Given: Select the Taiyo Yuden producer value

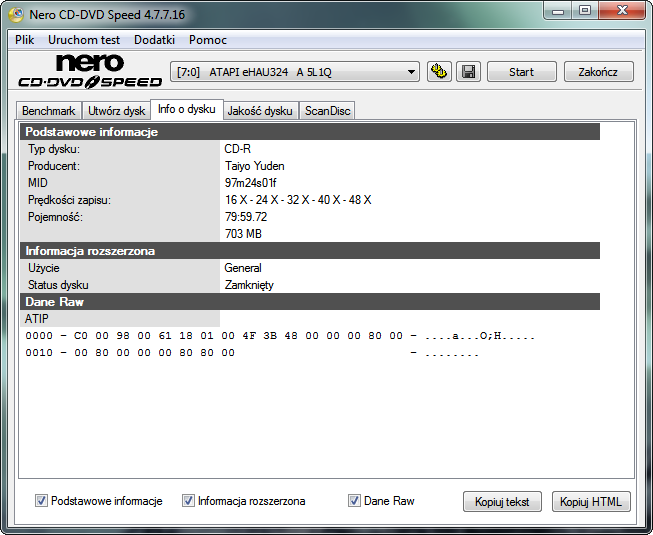Looking at the screenshot, I should point(255,166).
